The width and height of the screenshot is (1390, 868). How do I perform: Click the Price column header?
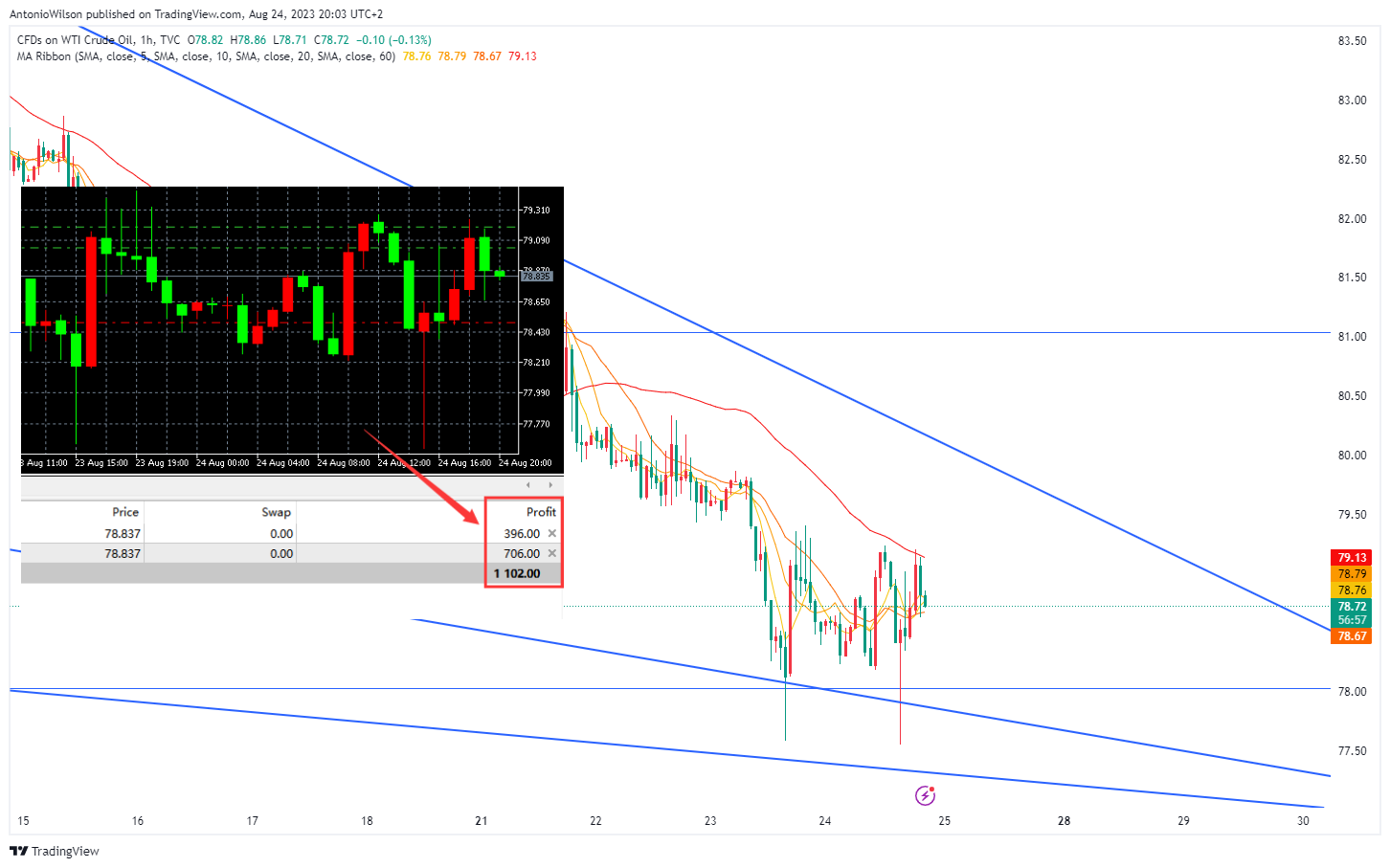pyautogui.click(x=125, y=512)
